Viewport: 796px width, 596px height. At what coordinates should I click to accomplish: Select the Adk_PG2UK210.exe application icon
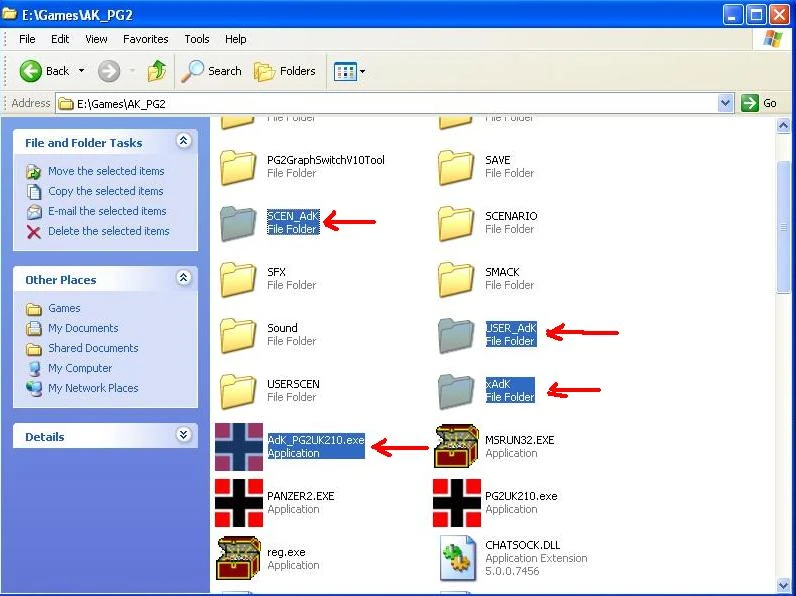(239, 447)
